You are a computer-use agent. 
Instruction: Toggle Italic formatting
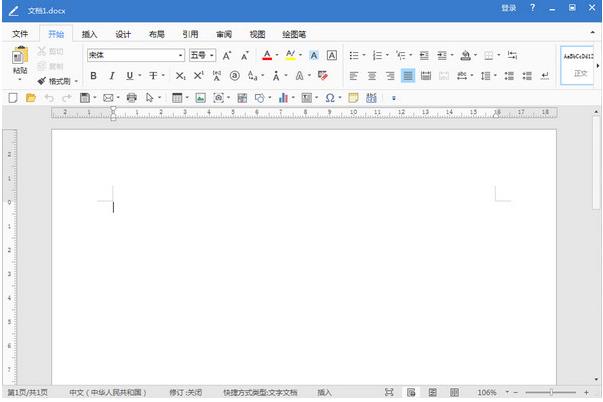click(x=112, y=75)
